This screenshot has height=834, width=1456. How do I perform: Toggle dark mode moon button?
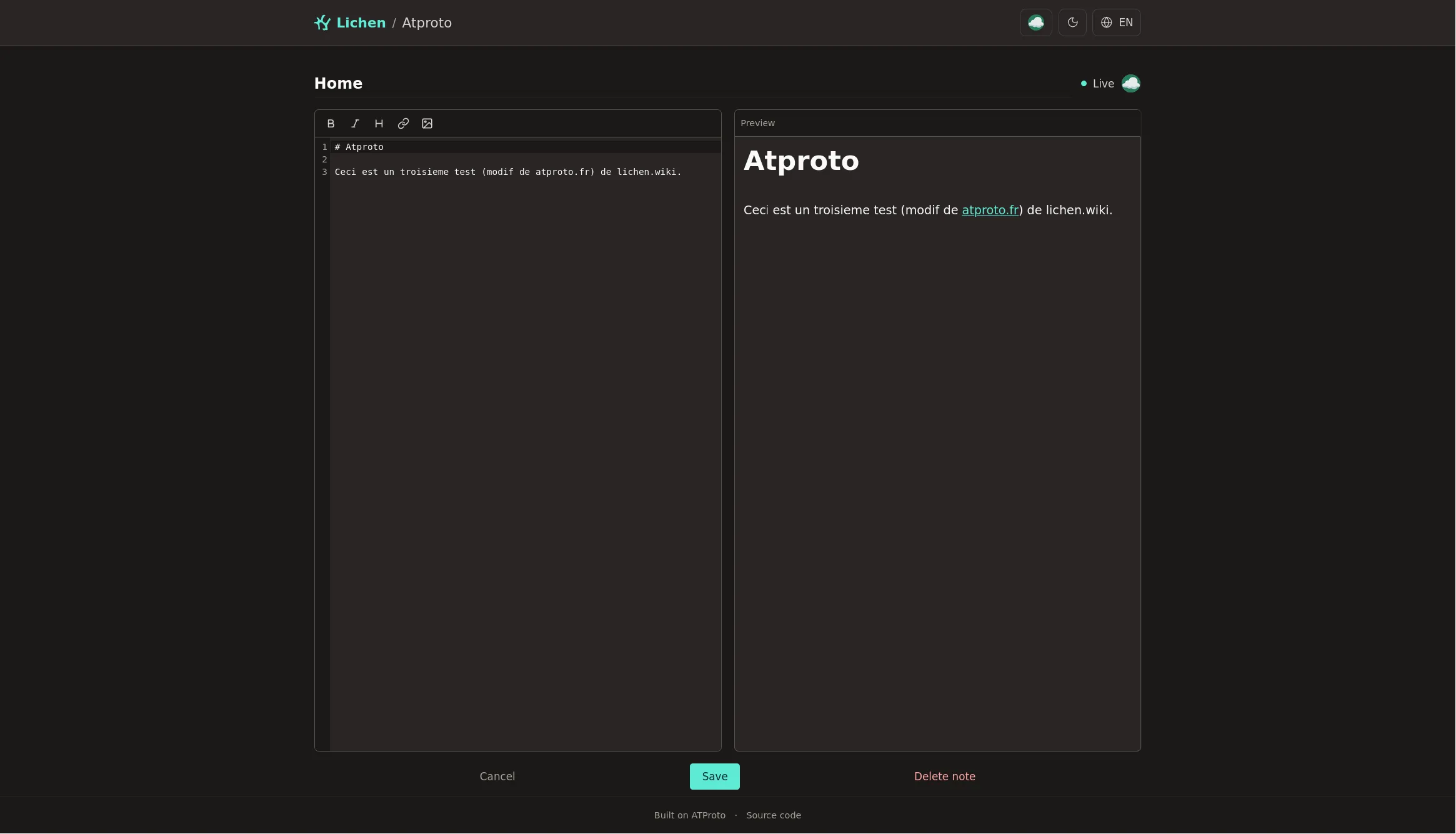point(1072,22)
